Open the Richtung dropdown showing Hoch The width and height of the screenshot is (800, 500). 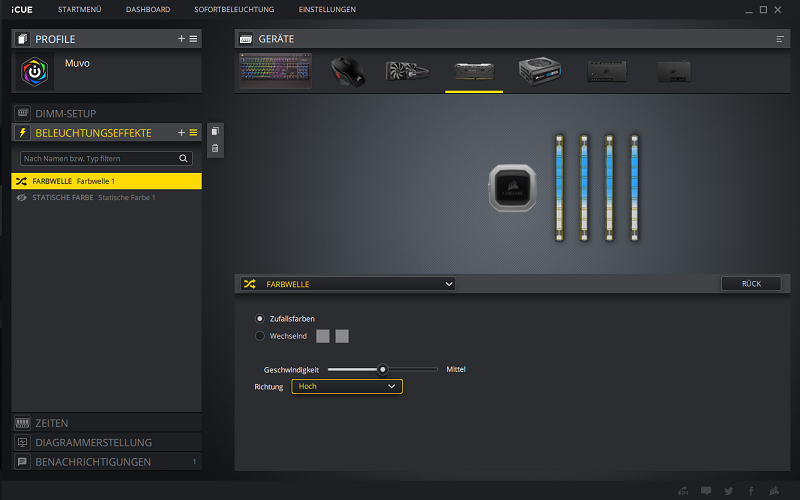point(347,386)
